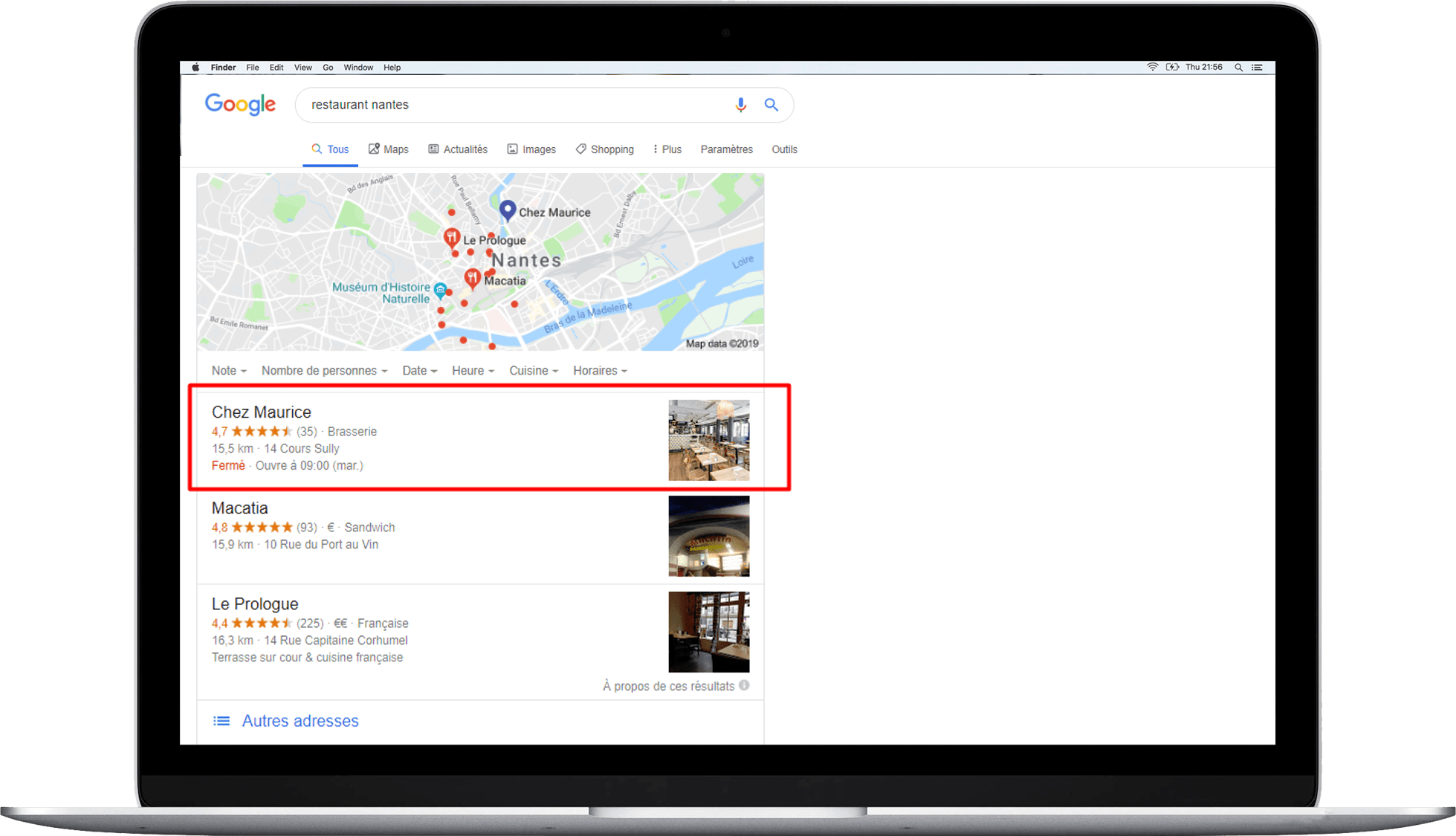Open the Plus more-options menu
Image resolution: width=1456 pixels, height=836 pixels.
click(667, 149)
